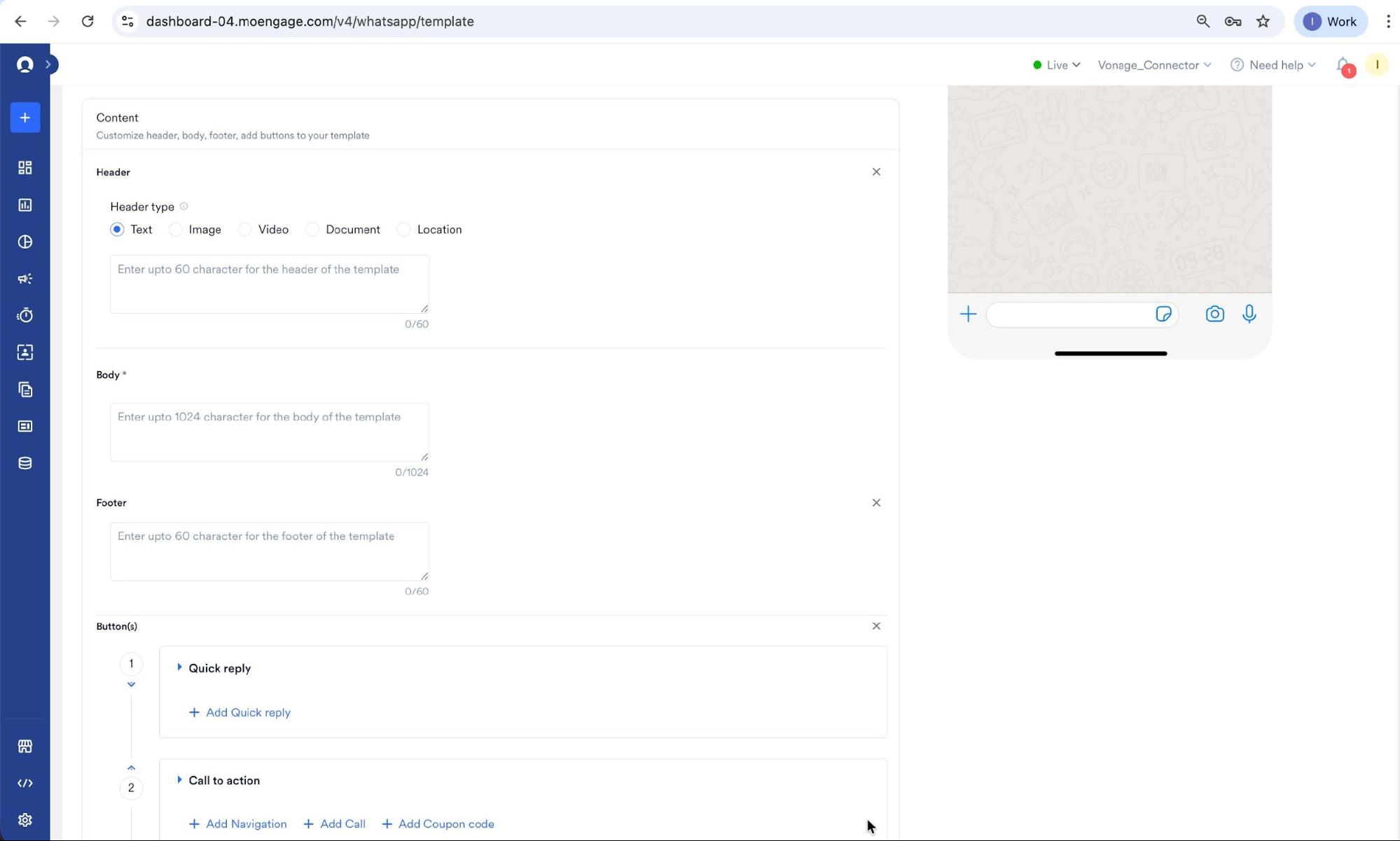Focus the header text input field
The image size is (1400, 841).
[x=270, y=284]
